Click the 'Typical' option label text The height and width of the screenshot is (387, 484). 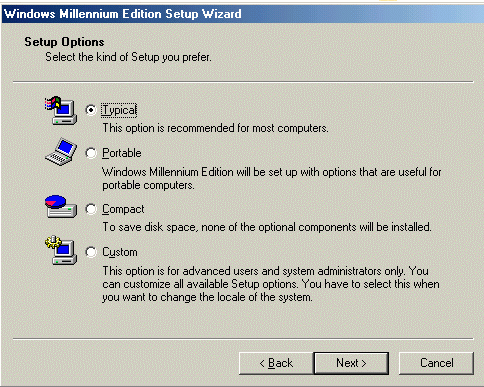119,110
